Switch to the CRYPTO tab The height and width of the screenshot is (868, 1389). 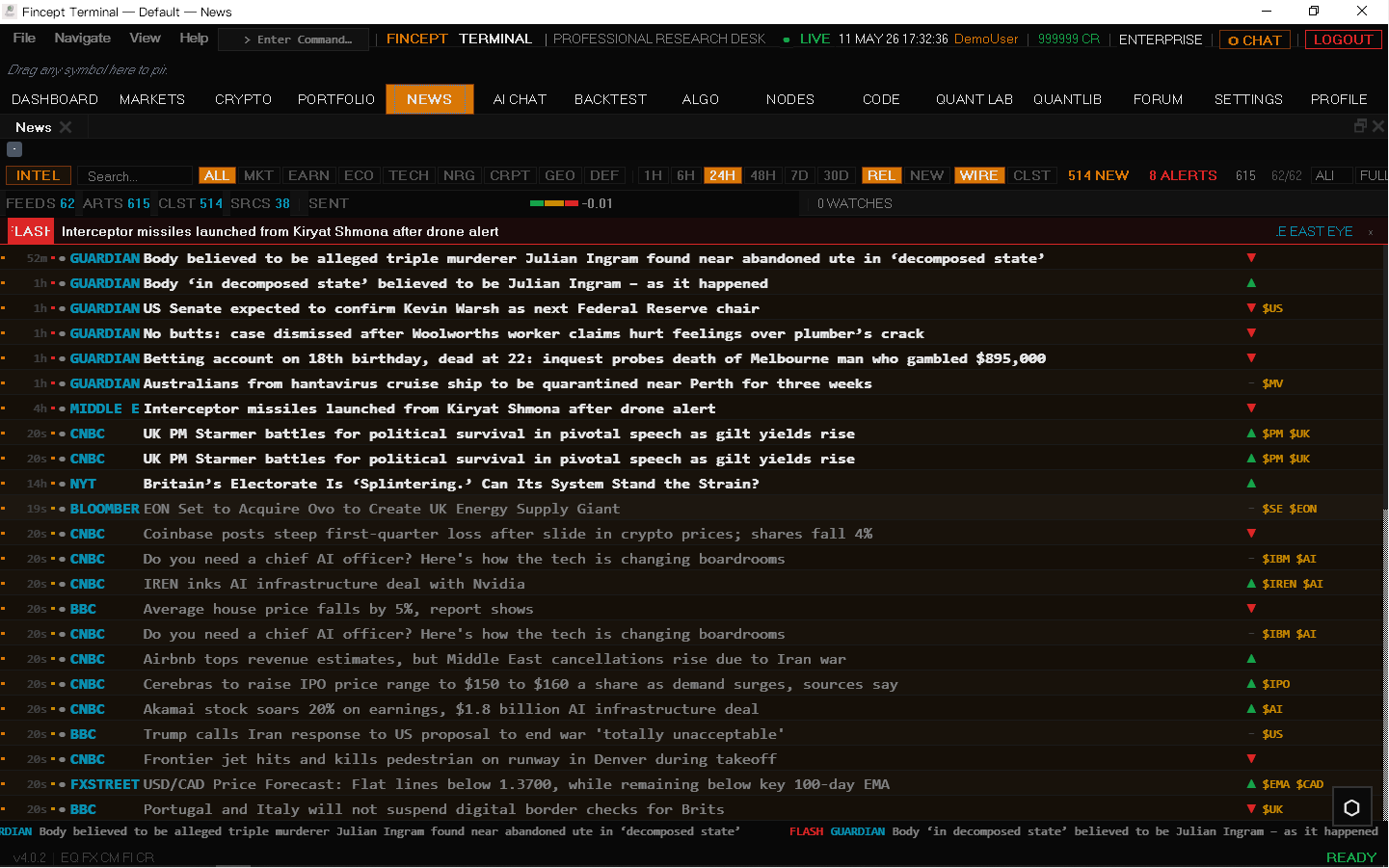click(x=243, y=99)
